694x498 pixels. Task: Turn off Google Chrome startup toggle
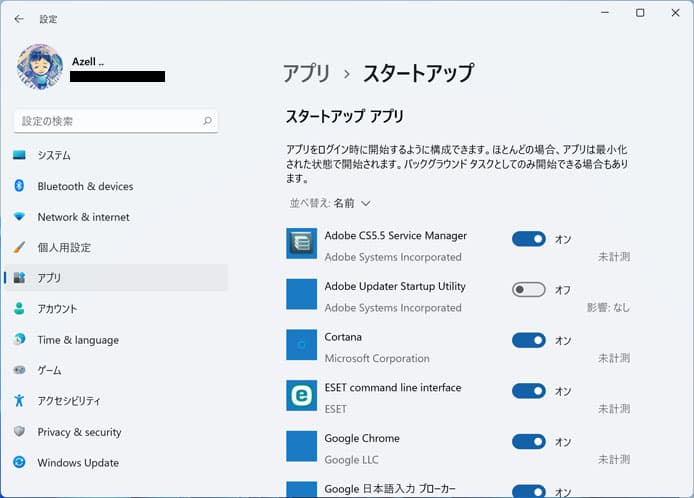[528, 441]
